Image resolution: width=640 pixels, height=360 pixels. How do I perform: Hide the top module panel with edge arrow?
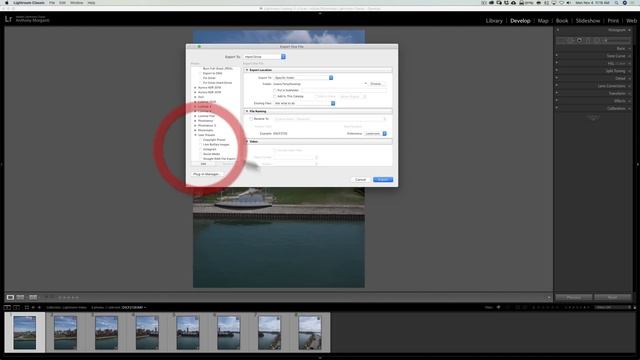320,13
